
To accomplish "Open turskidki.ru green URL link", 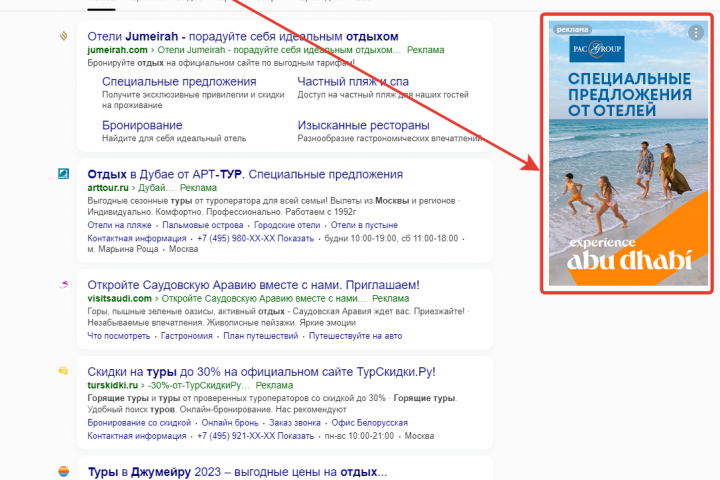I will [x=112, y=385].
